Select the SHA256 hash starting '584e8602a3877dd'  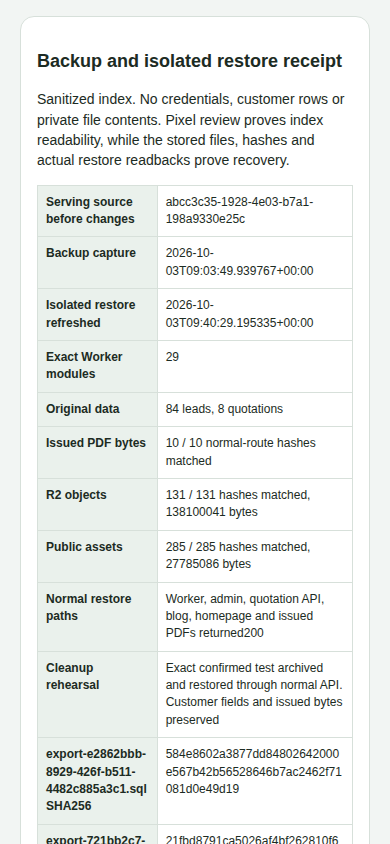tap(253, 771)
